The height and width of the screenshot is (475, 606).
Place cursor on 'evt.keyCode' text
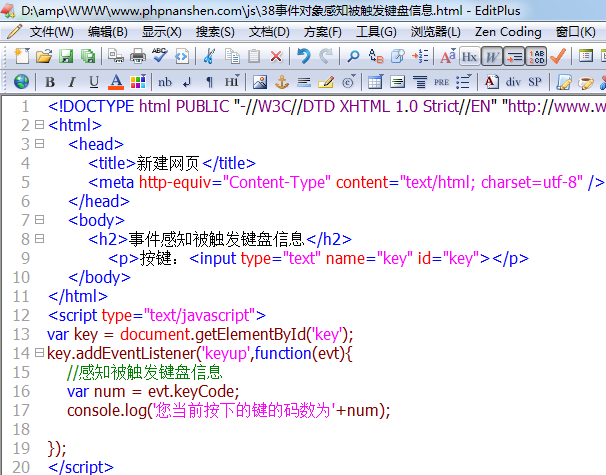(191, 392)
